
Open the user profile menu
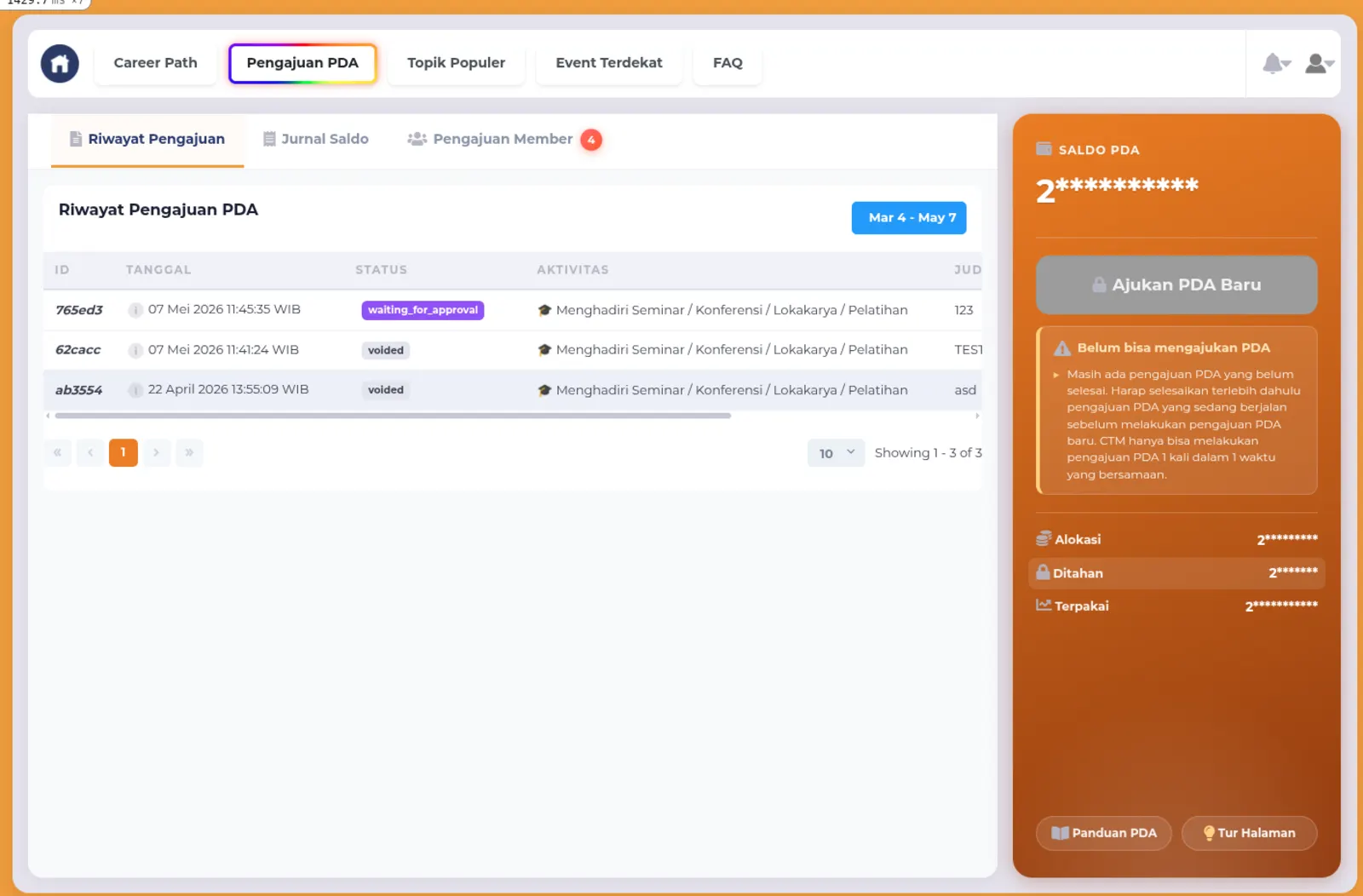point(1319,63)
